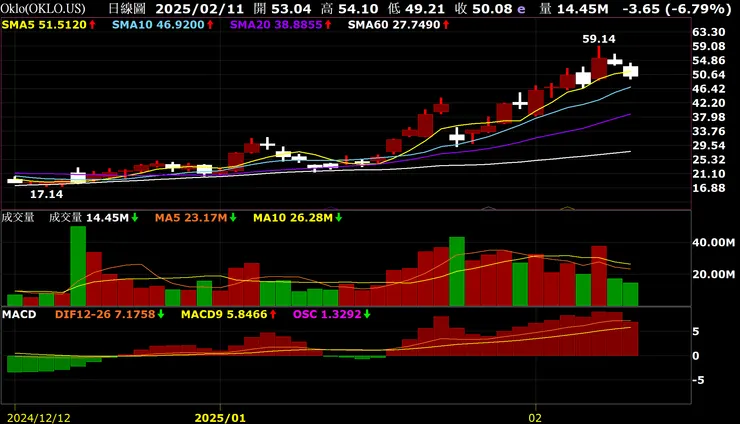This screenshot has height=424, width=740.
Task: Click the OSC 1.3292 legend
Action: pyautogui.click(x=327, y=314)
